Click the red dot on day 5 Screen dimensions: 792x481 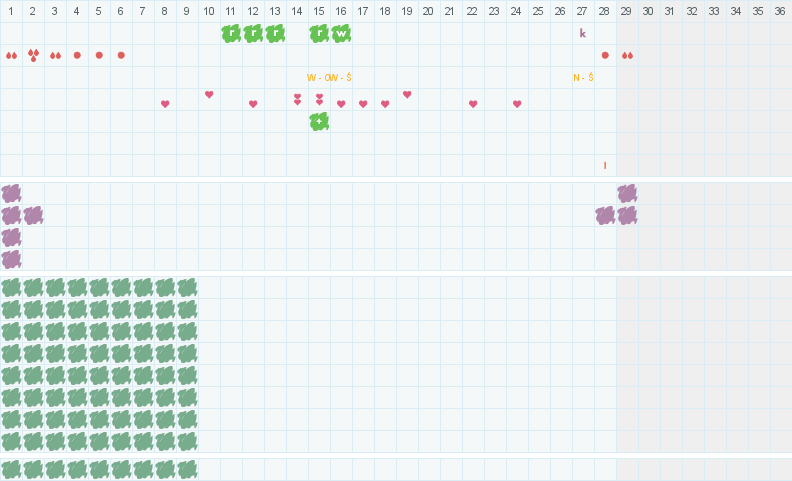coord(99,55)
